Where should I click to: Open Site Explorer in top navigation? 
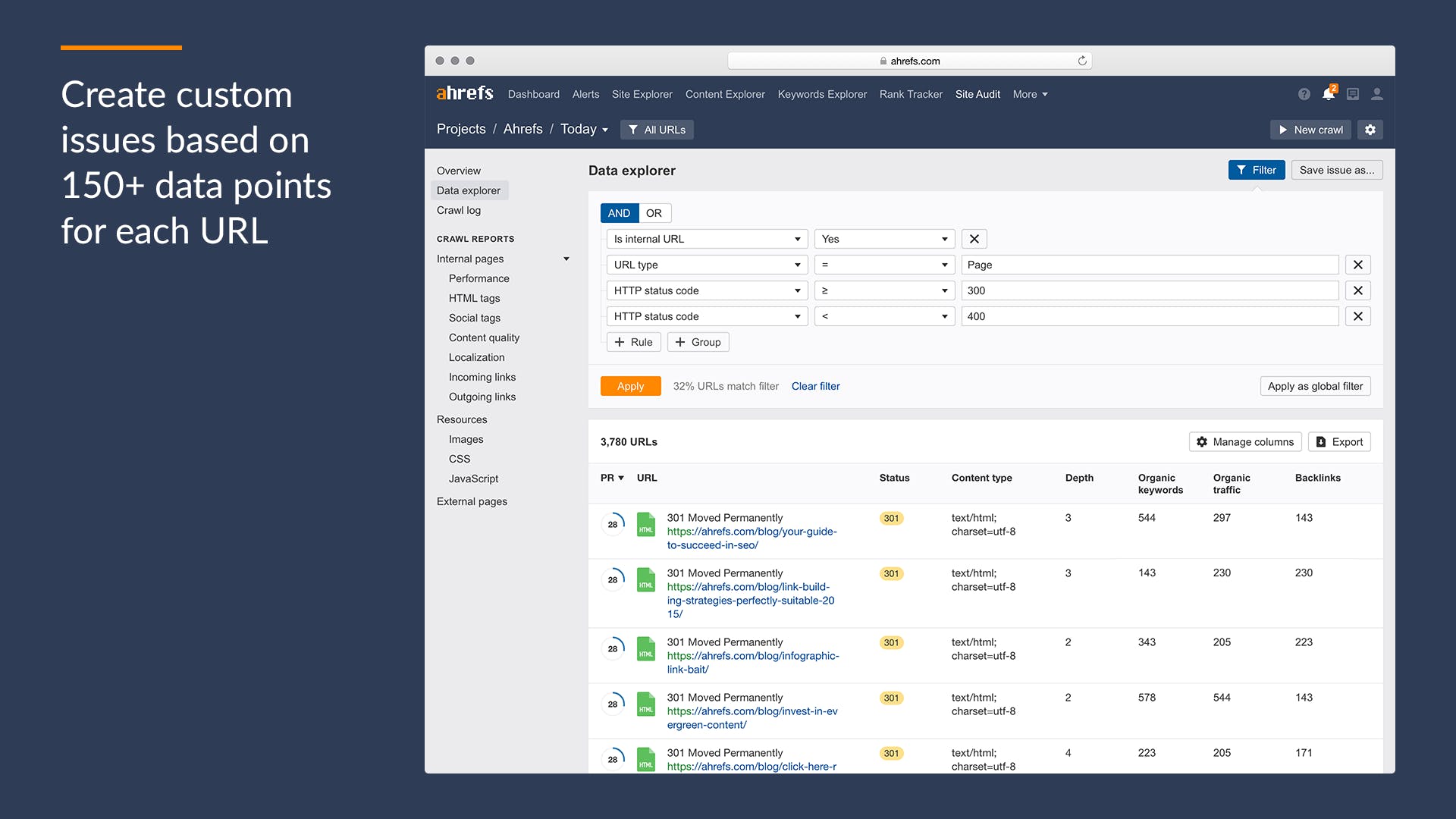tap(642, 94)
